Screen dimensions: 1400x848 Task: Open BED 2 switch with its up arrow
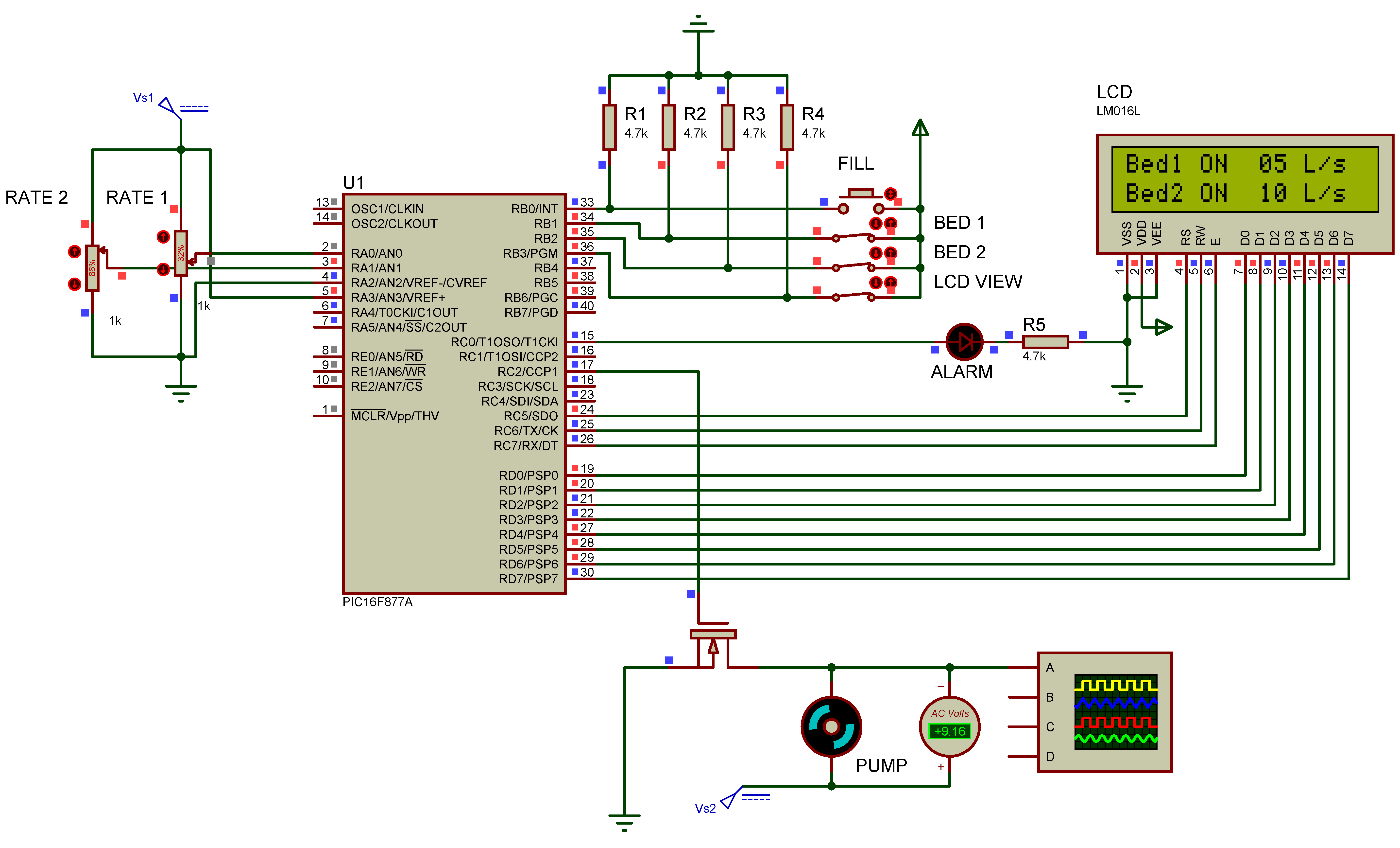click(x=890, y=253)
